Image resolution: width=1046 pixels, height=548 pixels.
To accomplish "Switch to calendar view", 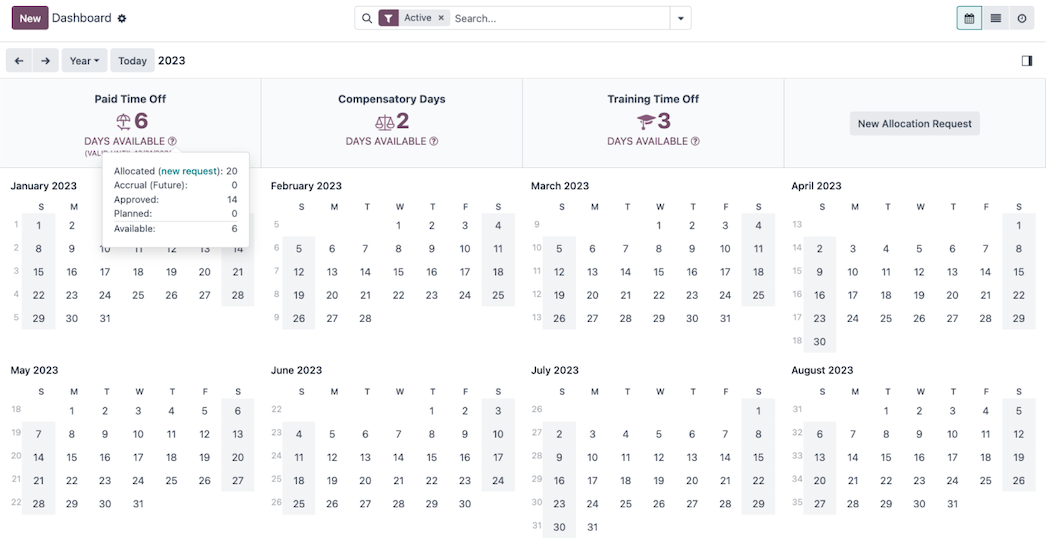I will (968, 18).
